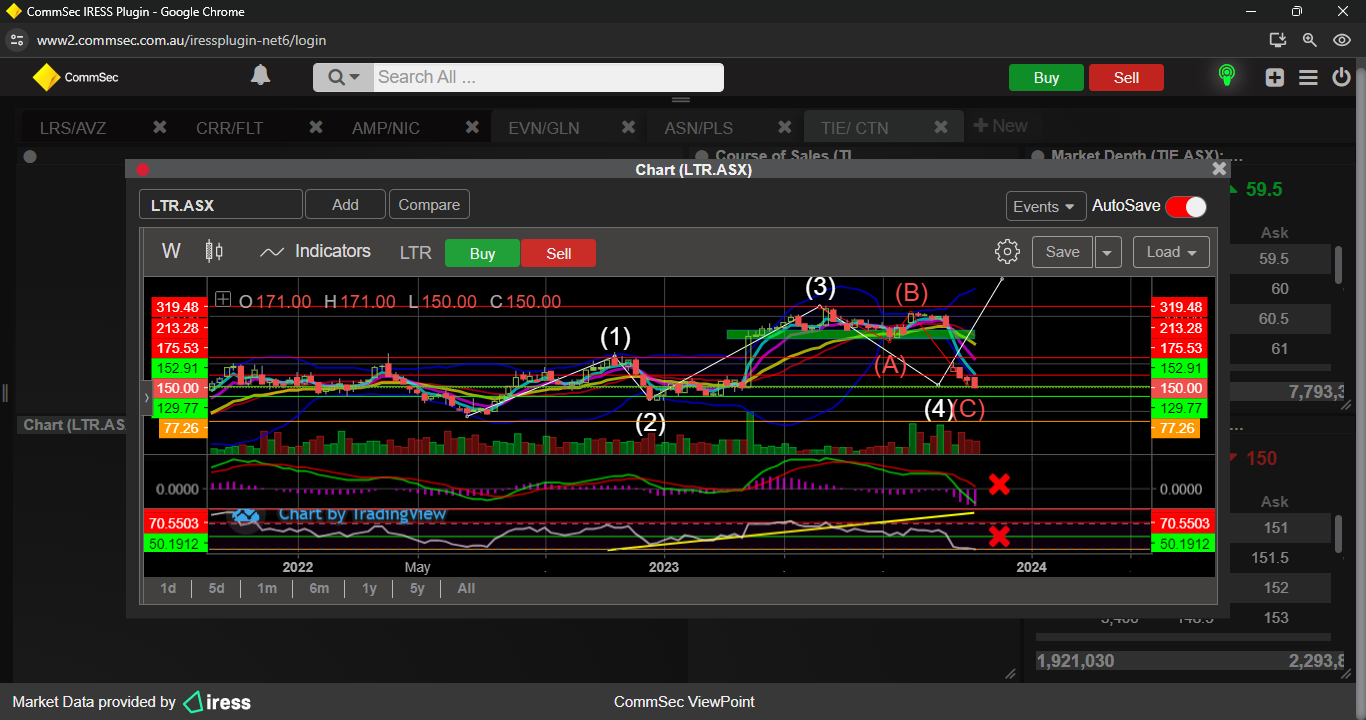Click the Compare button
Viewport: 1366px width, 720px height.
coord(429,205)
